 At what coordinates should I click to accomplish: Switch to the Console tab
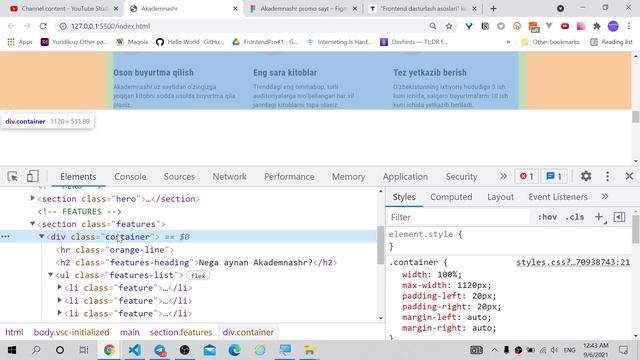(130, 177)
